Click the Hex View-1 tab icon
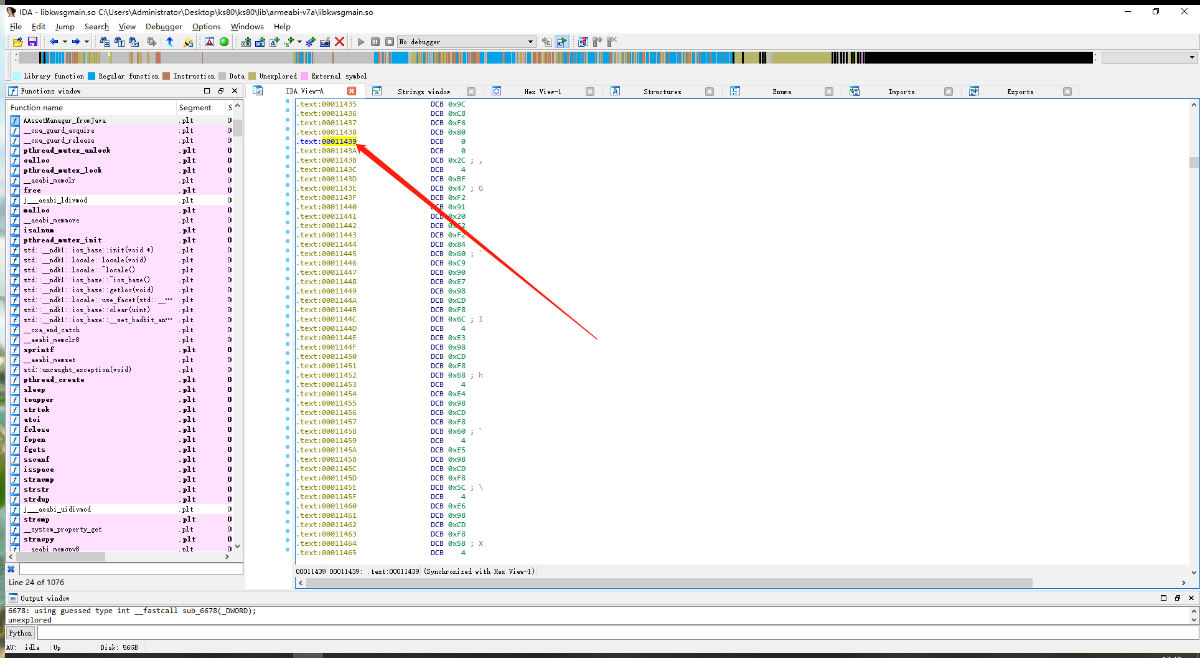This screenshot has width=1200, height=658. point(496,91)
